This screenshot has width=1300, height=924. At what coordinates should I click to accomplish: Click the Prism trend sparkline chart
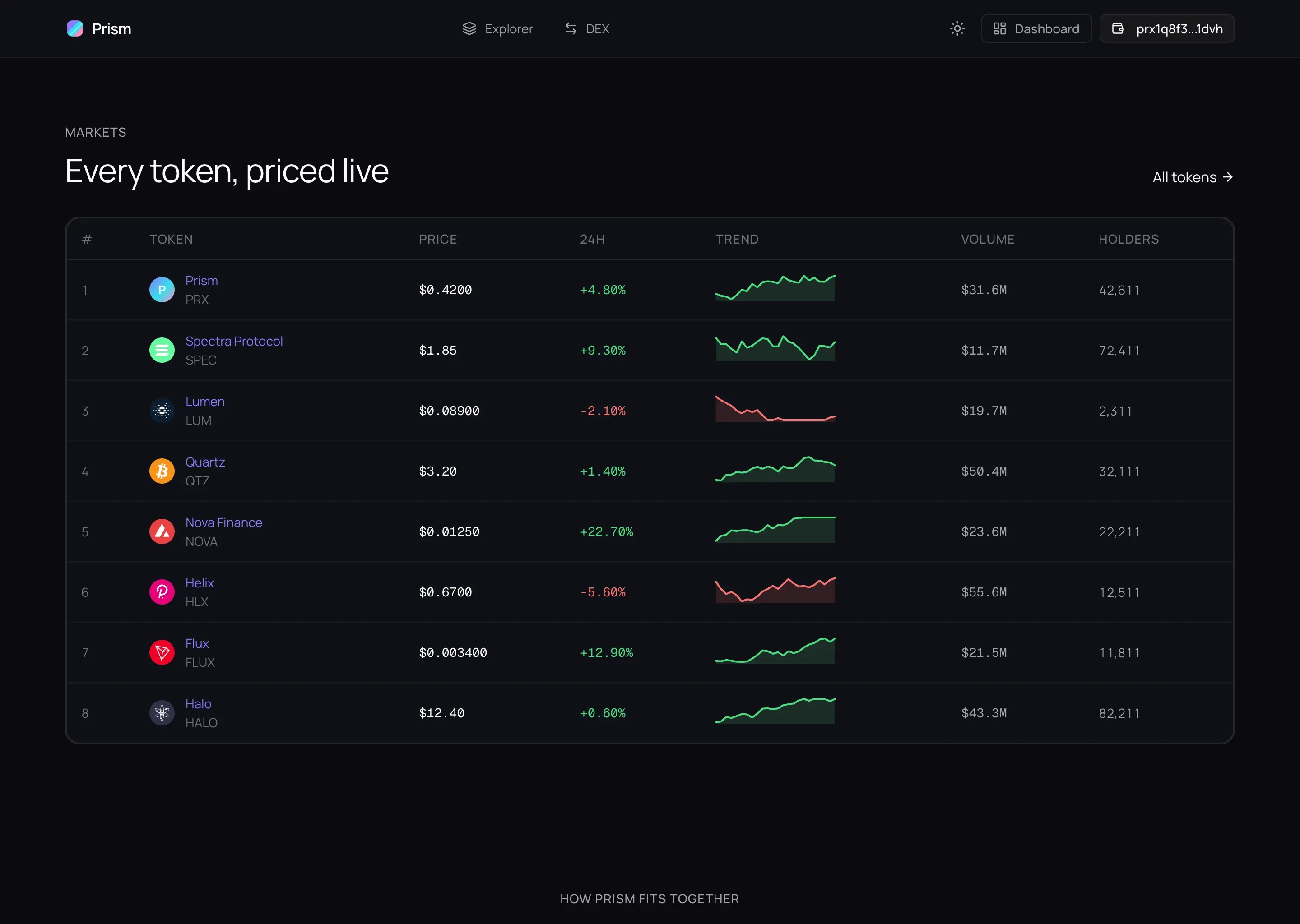(x=775, y=288)
